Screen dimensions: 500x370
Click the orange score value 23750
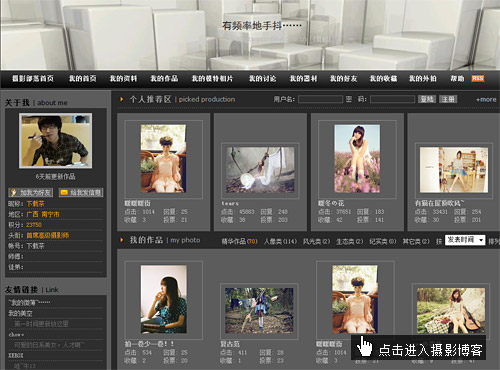coord(34,225)
